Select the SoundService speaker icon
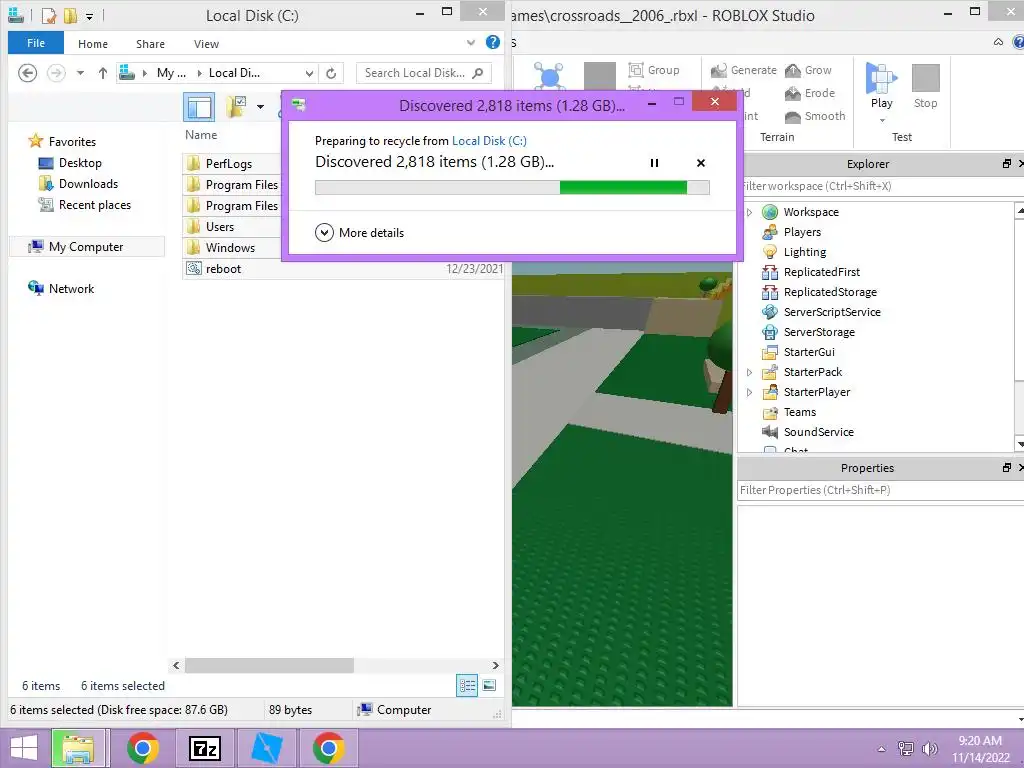Image resolution: width=1024 pixels, height=768 pixels. click(770, 432)
